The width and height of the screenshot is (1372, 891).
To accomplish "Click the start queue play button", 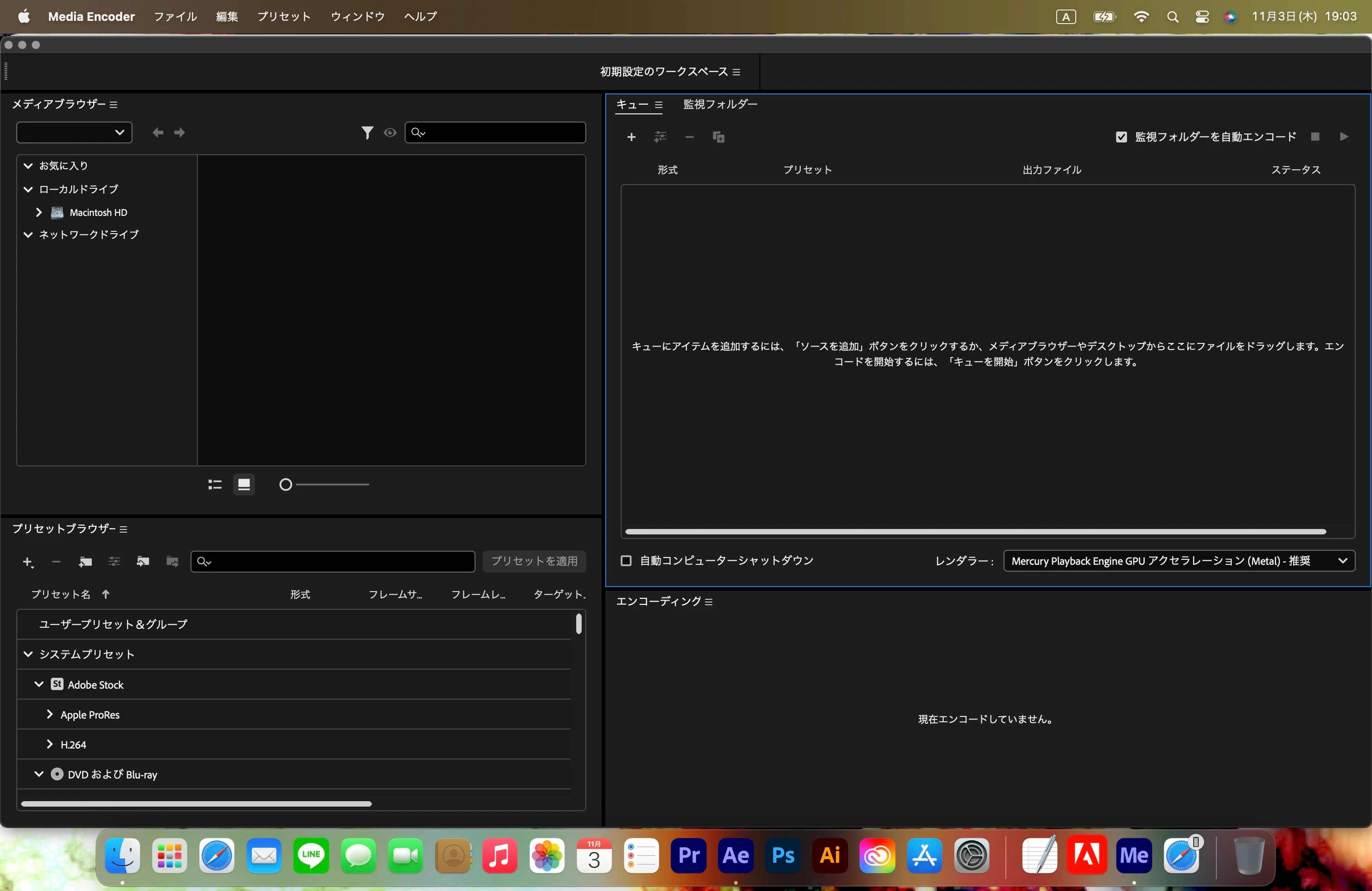I will click(x=1344, y=137).
